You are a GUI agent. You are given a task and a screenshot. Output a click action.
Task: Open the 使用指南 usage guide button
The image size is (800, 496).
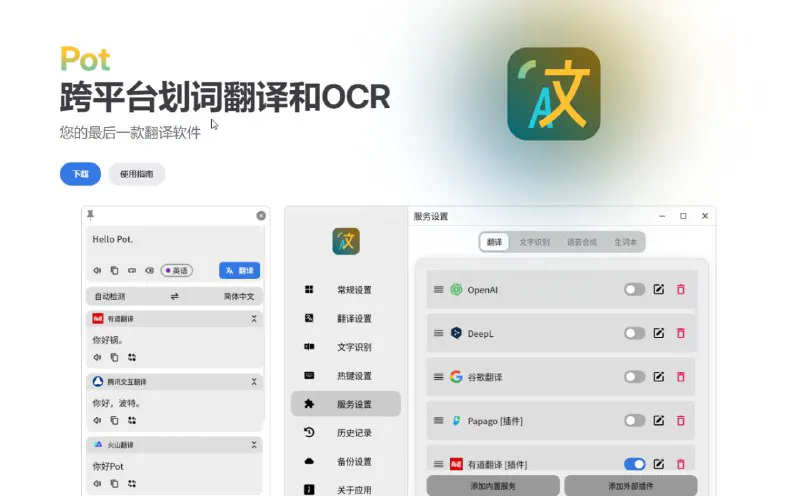pyautogui.click(x=136, y=174)
